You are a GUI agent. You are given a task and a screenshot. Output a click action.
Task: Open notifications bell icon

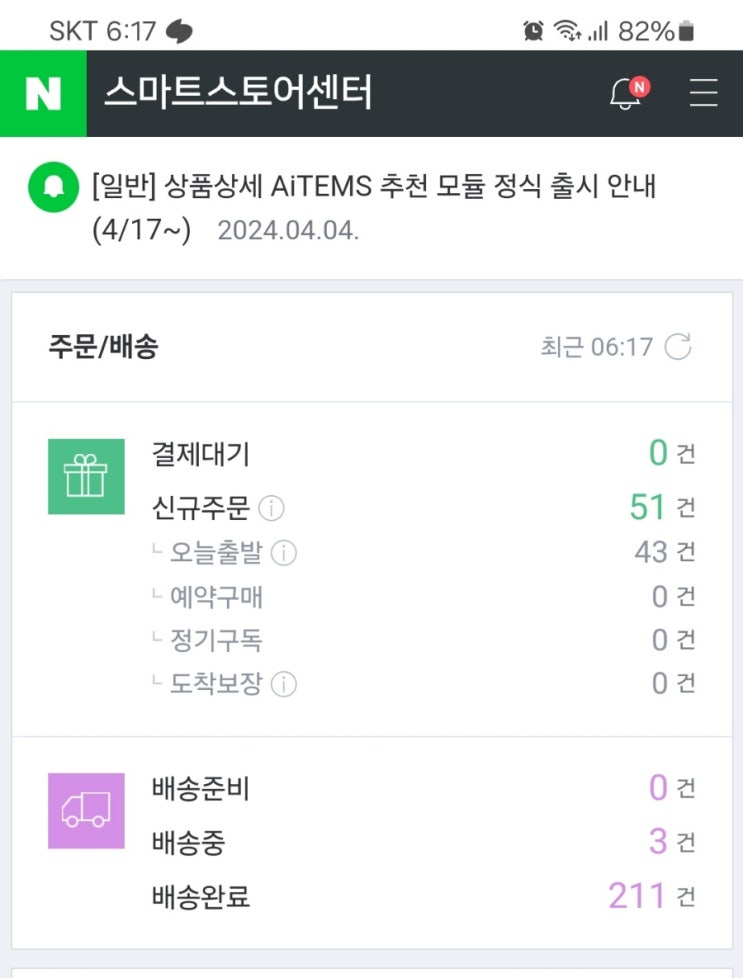tap(627, 94)
